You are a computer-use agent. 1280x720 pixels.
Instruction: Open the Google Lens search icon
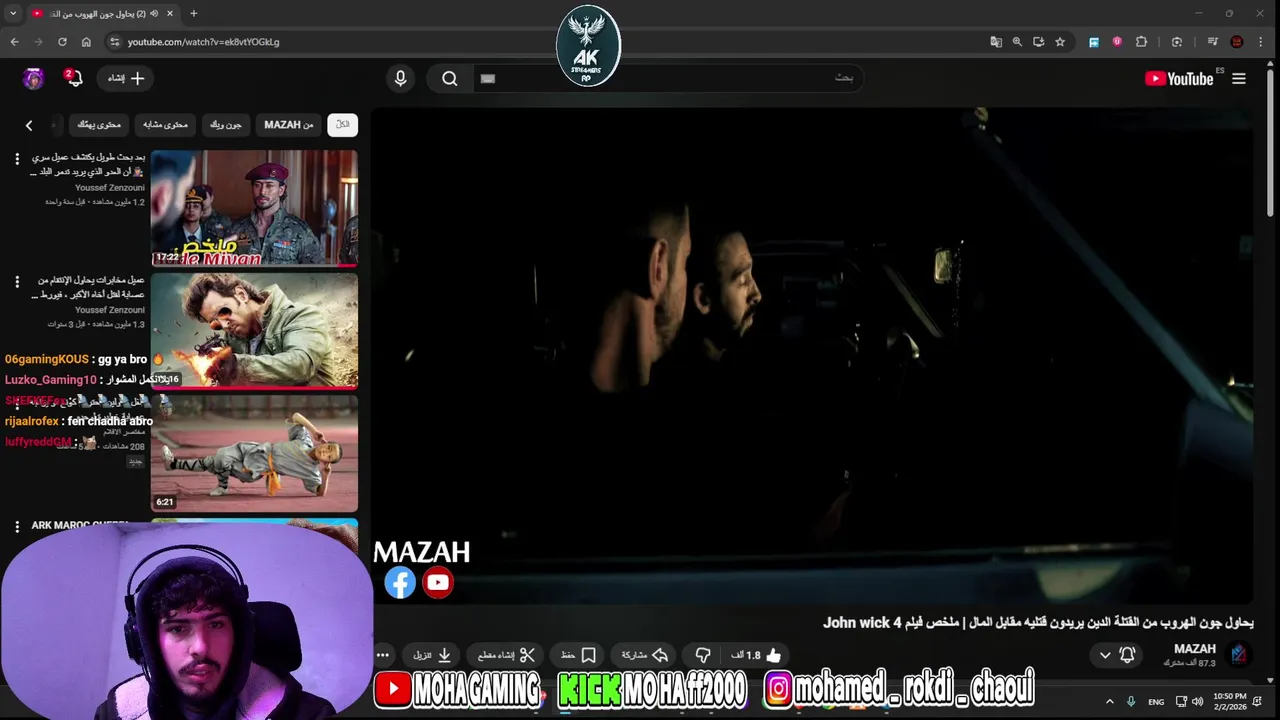pos(1177,42)
